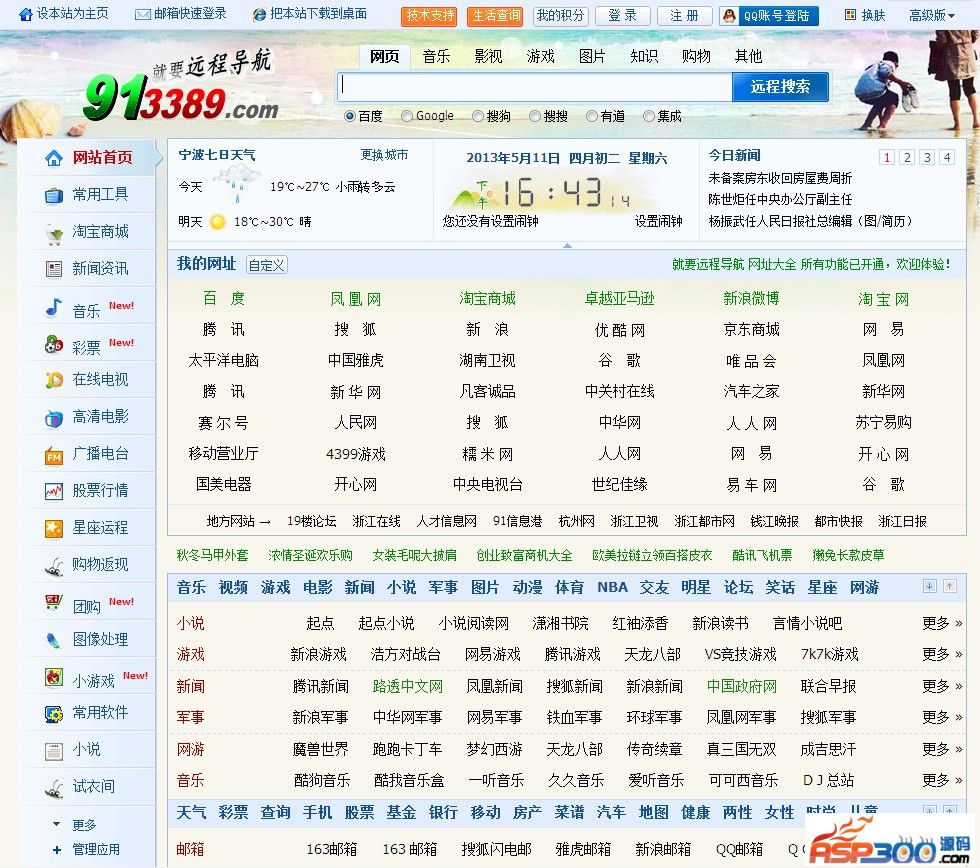This screenshot has width=980, height=868.
Task: Click the 远程搜索 search button
Action: click(x=780, y=87)
